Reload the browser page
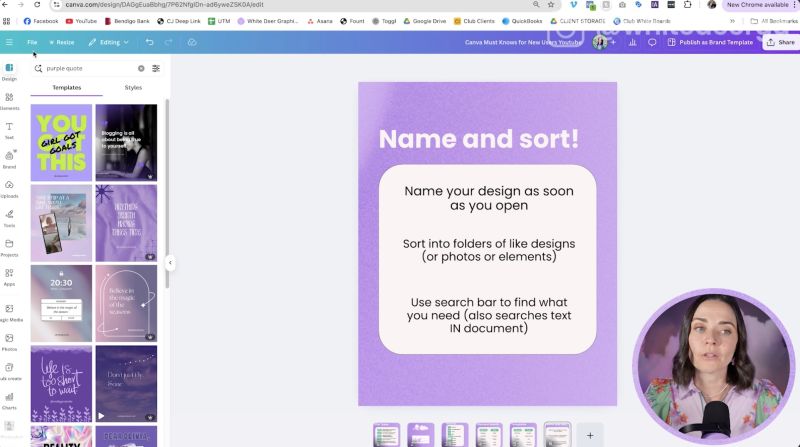This screenshot has height=447, width=800. (37, 5)
